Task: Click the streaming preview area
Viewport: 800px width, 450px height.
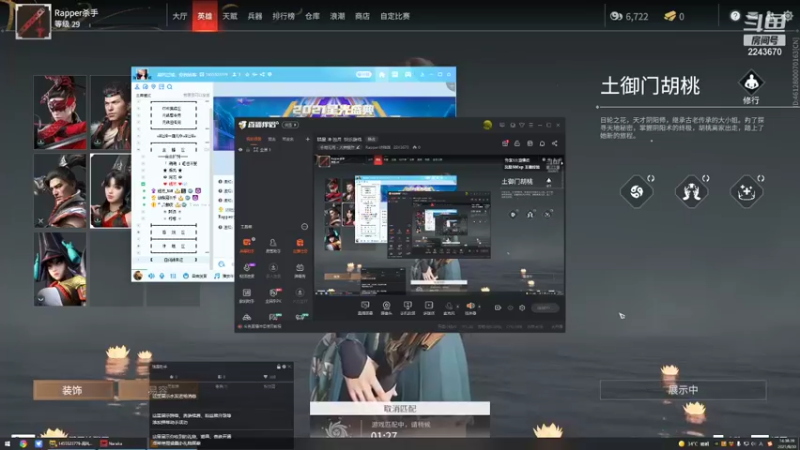Action: pyautogui.click(x=439, y=224)
